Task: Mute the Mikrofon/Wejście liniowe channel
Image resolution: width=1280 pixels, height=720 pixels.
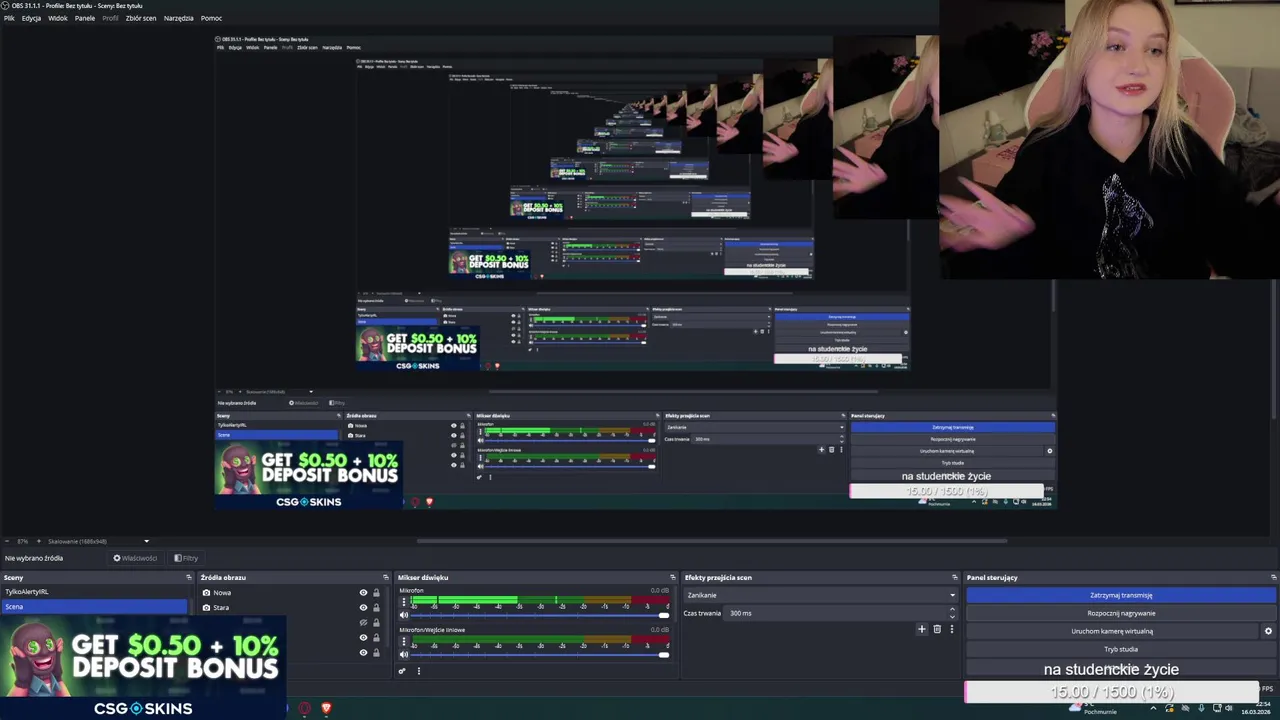Action: [404, 654]
